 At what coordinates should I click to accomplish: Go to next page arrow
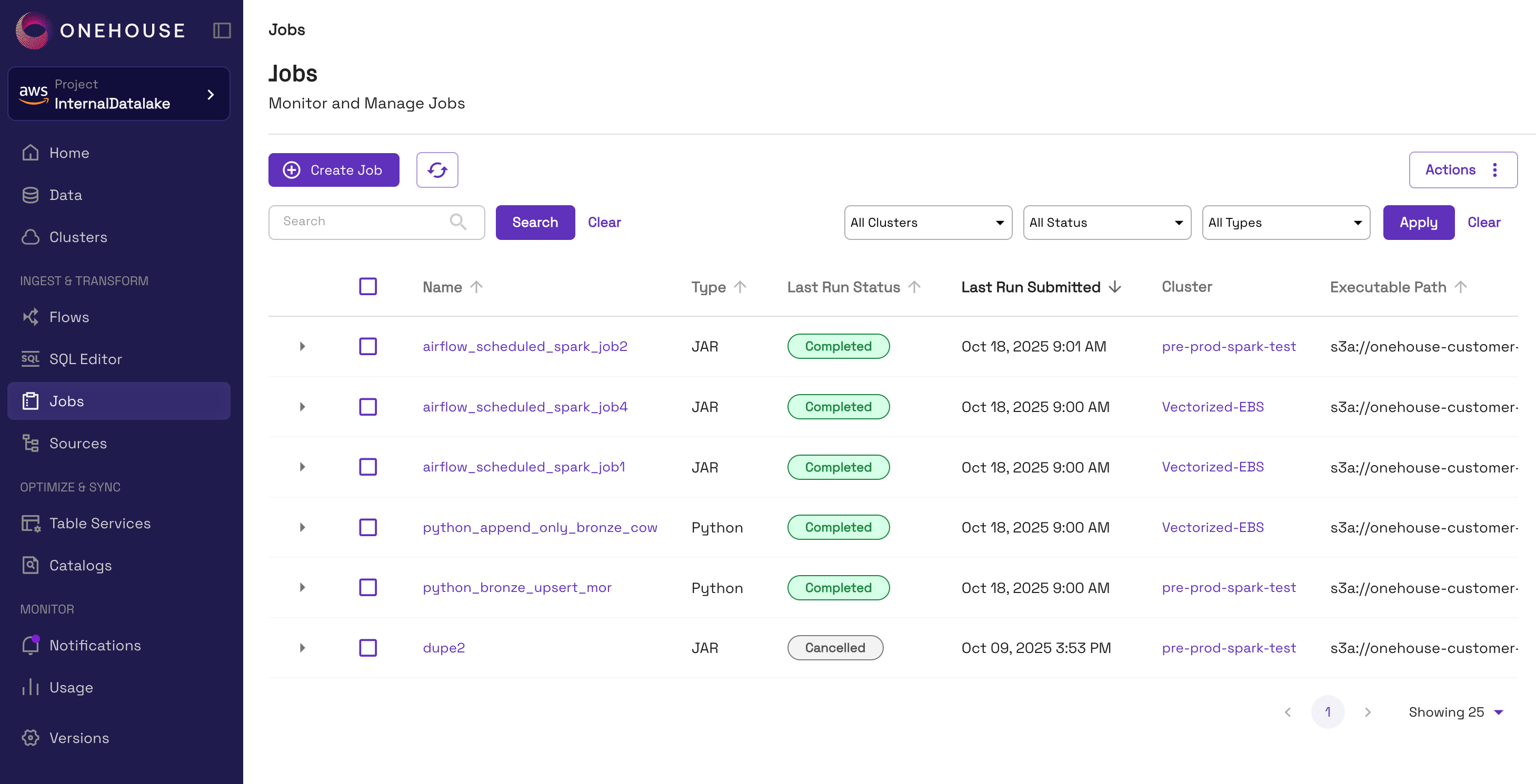(x=1367, y=712)
